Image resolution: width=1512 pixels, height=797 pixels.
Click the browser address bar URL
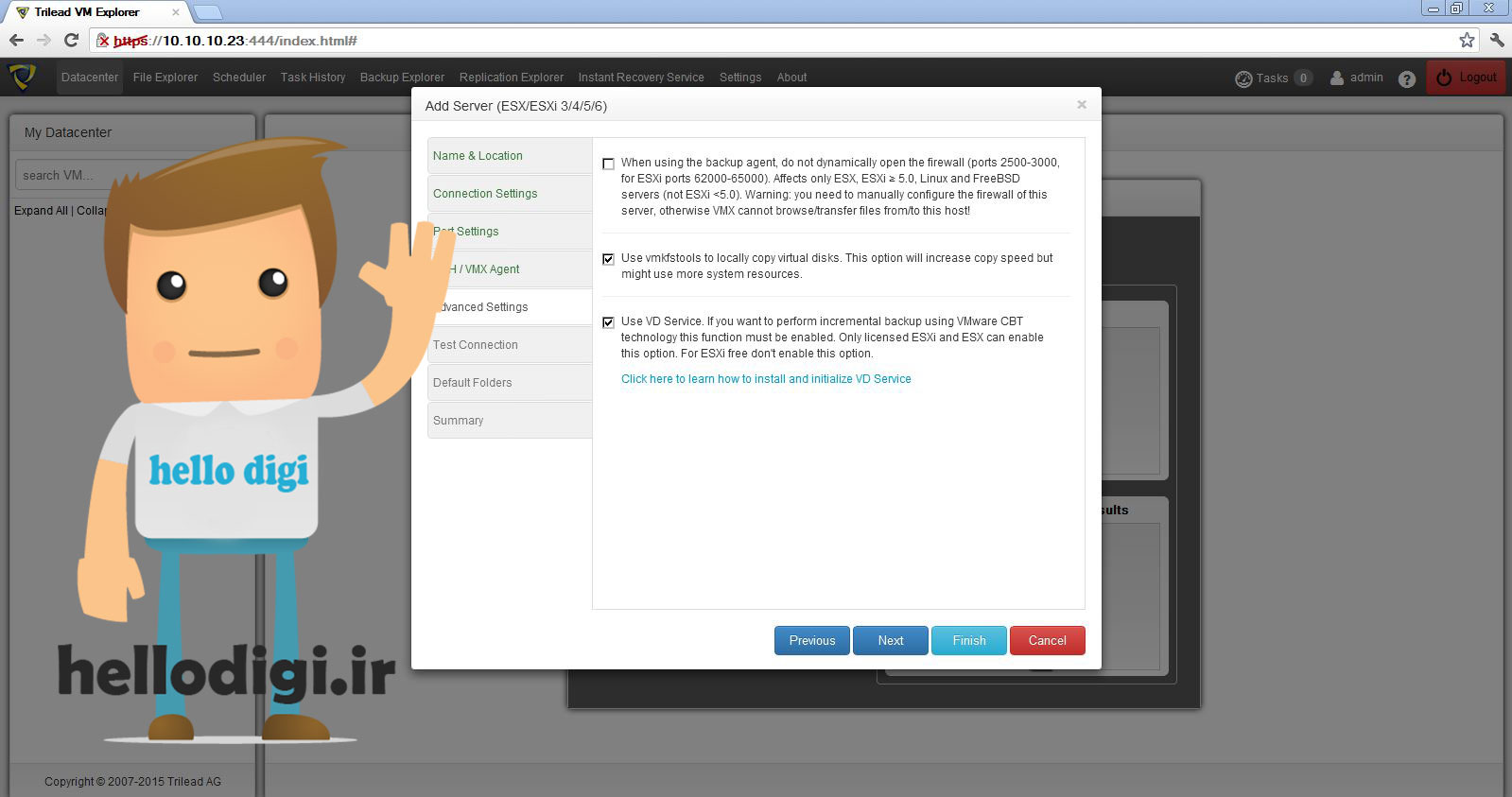click(235, 41)
